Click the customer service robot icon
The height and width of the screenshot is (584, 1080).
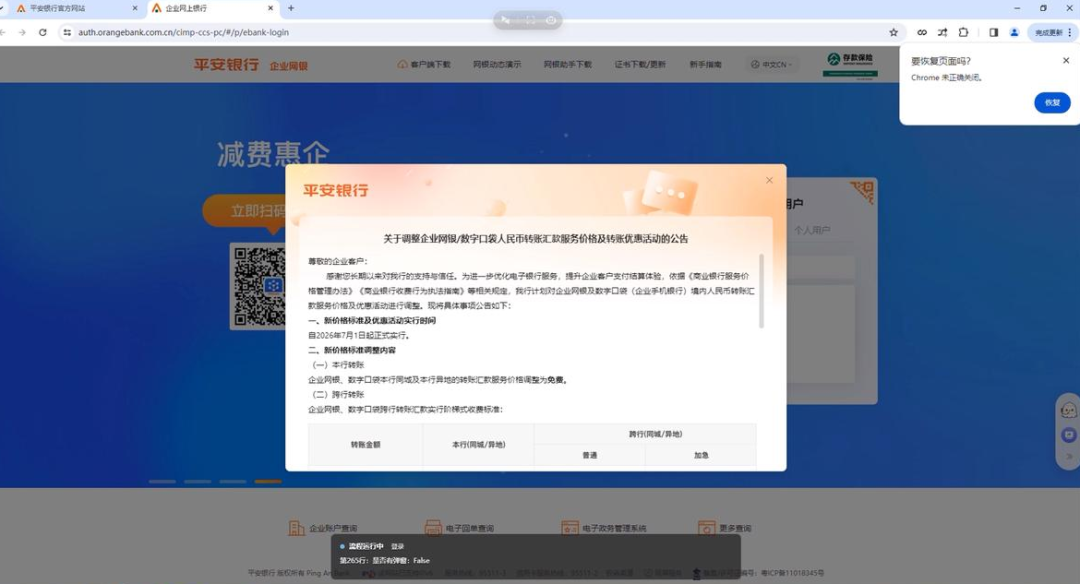1068,410
